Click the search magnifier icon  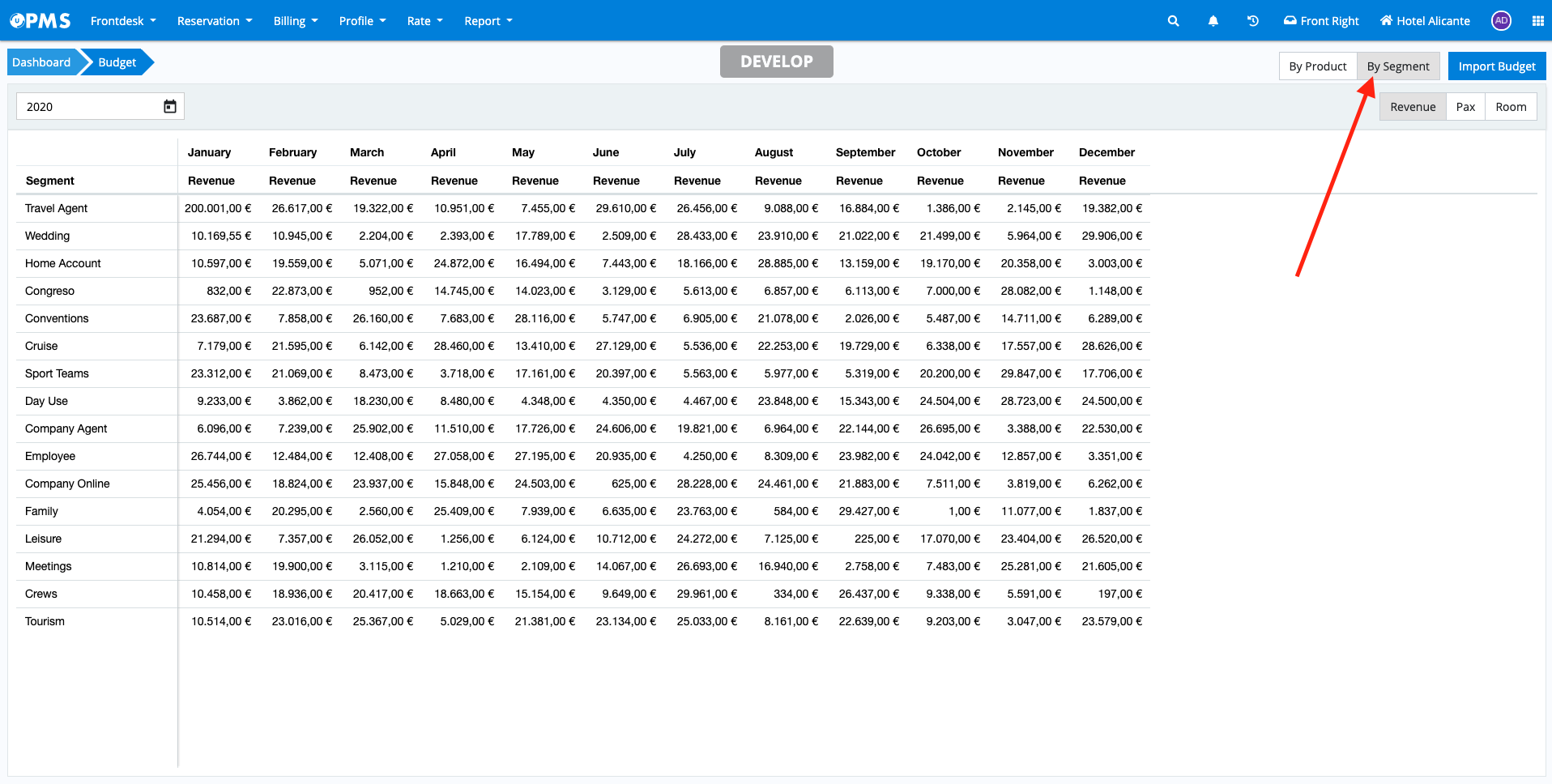(x=1173, y=21)
